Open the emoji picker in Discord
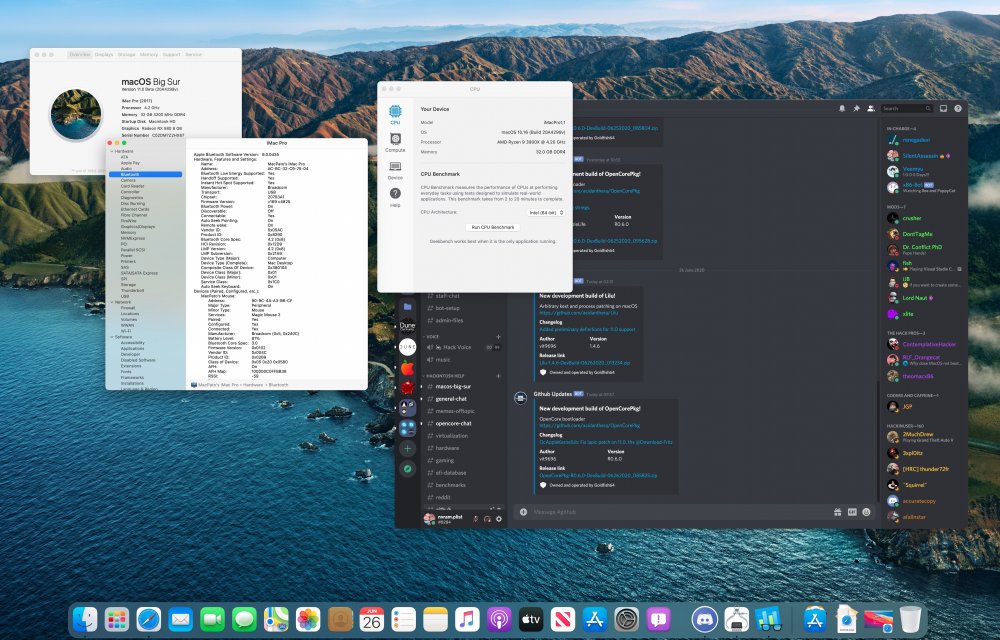 pyautogui.click(x=866, y=512)
